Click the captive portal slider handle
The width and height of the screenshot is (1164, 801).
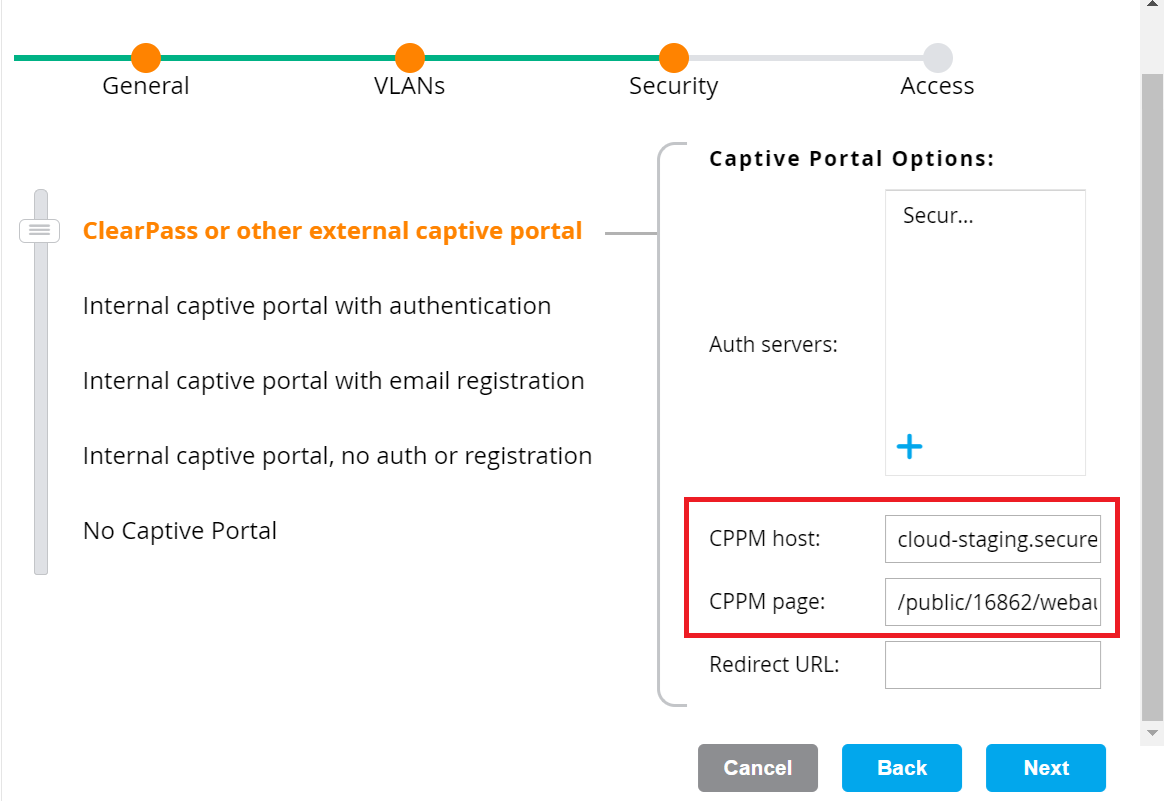click(40, 231)
